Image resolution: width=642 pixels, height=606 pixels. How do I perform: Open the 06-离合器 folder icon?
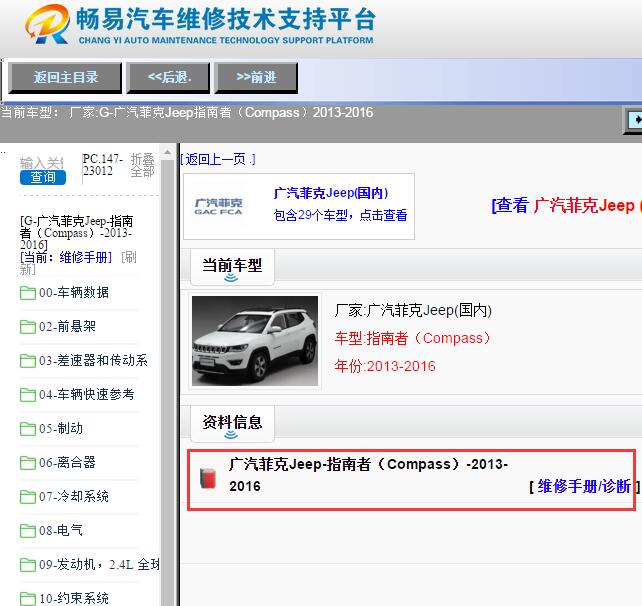click(27, 463)
